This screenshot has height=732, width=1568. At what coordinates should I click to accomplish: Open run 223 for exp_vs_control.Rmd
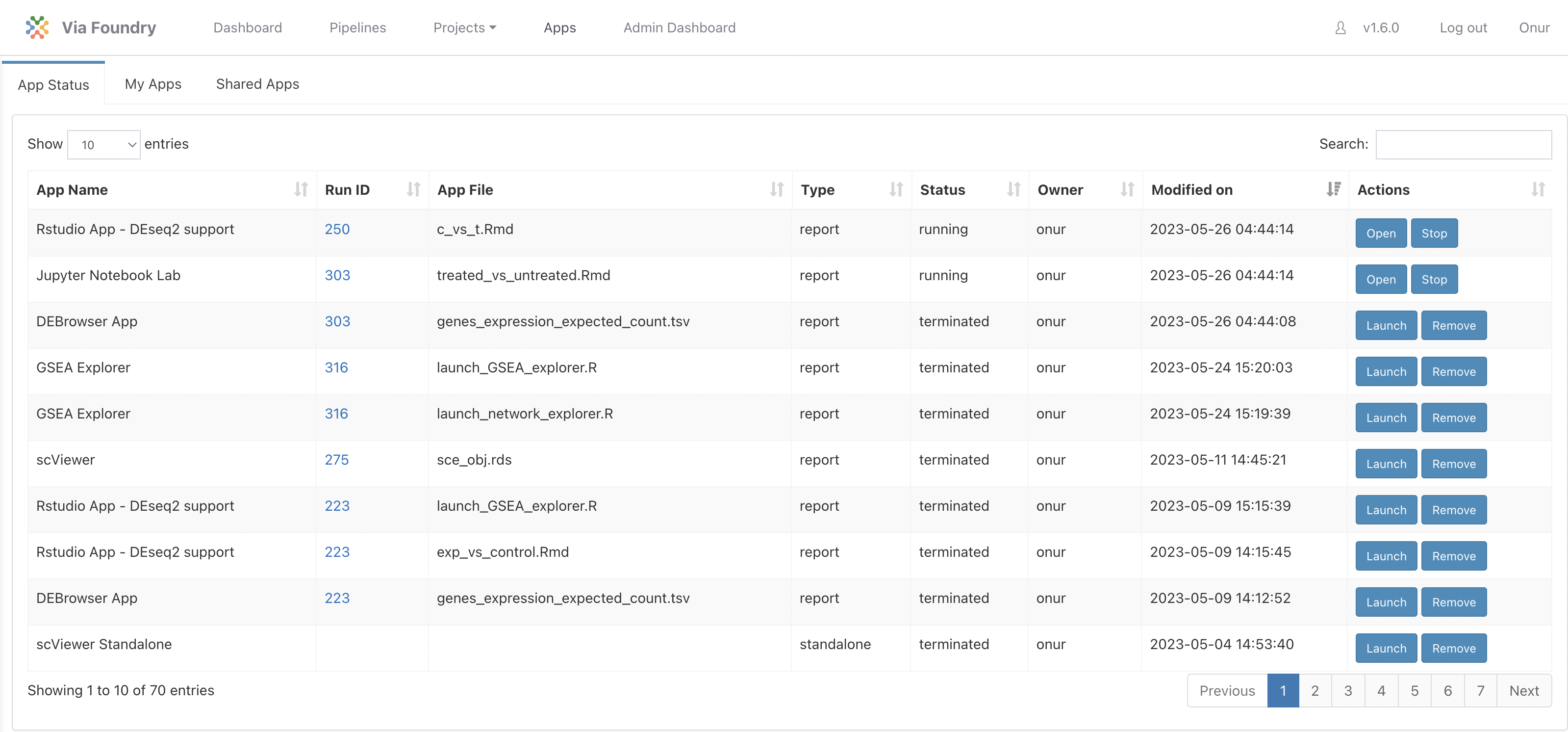337,552
